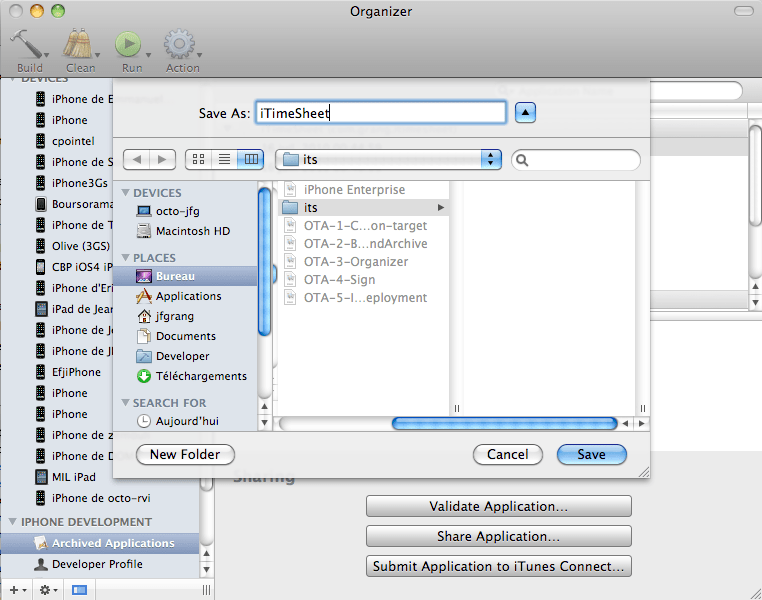Open Téléchargements in the sidebar
Image resolution: width=762 pixels, height=600 pixels.
[x=201, y=376]
